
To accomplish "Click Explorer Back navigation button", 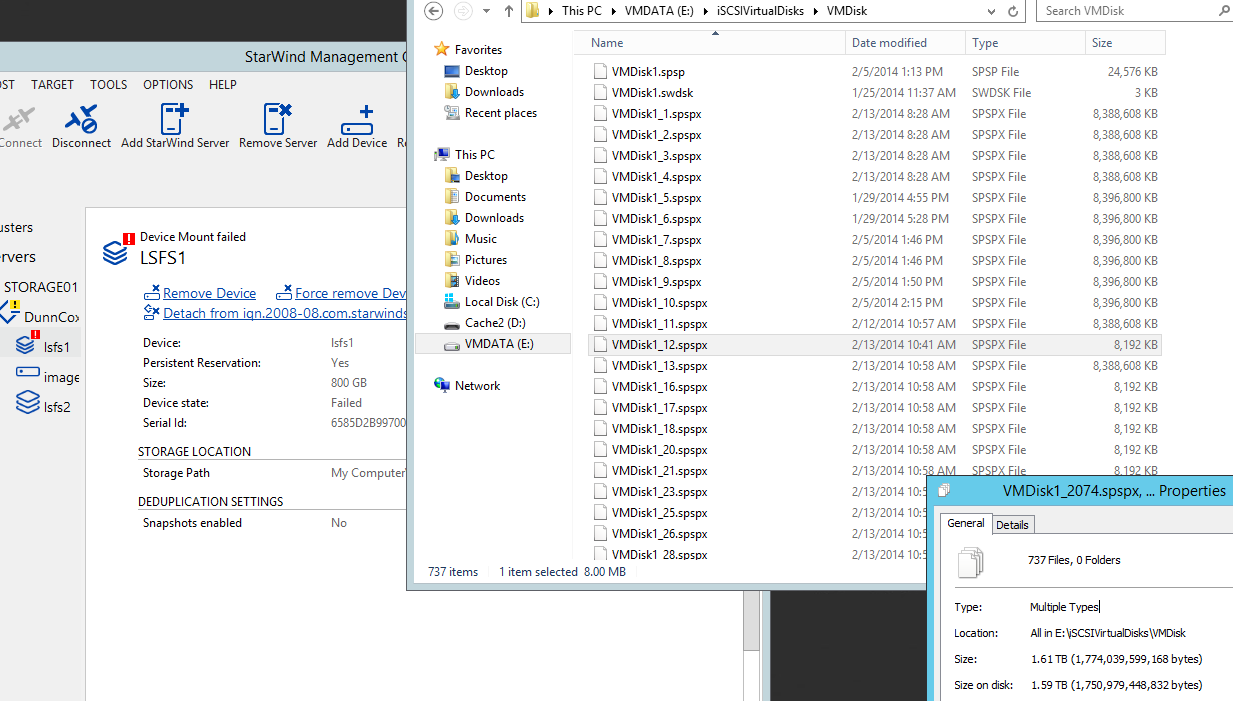I will (x=433, y=11).
